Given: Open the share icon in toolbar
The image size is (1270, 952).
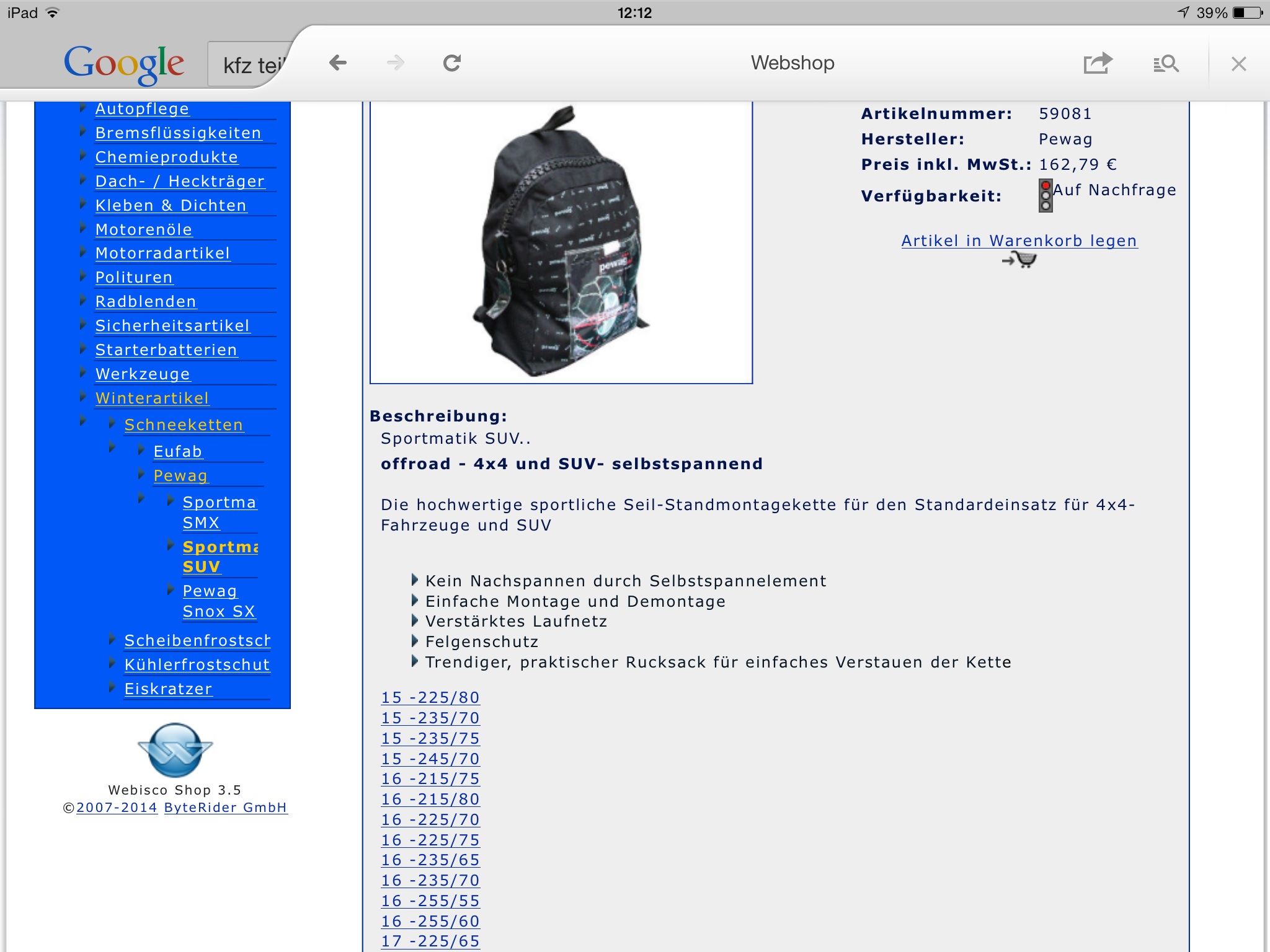Looking at the screenshot, I should pyautogui.click(x=1098, y=63).
